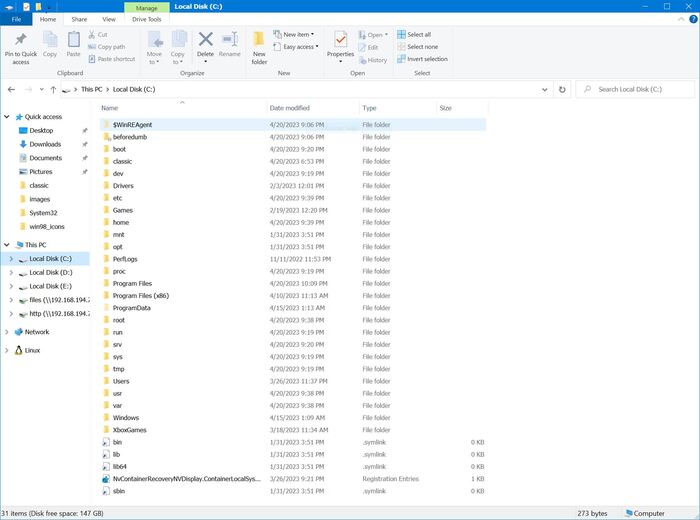This screenshot has height=520, width=700.
Task: Click the History command
Action: coord(373,60)
